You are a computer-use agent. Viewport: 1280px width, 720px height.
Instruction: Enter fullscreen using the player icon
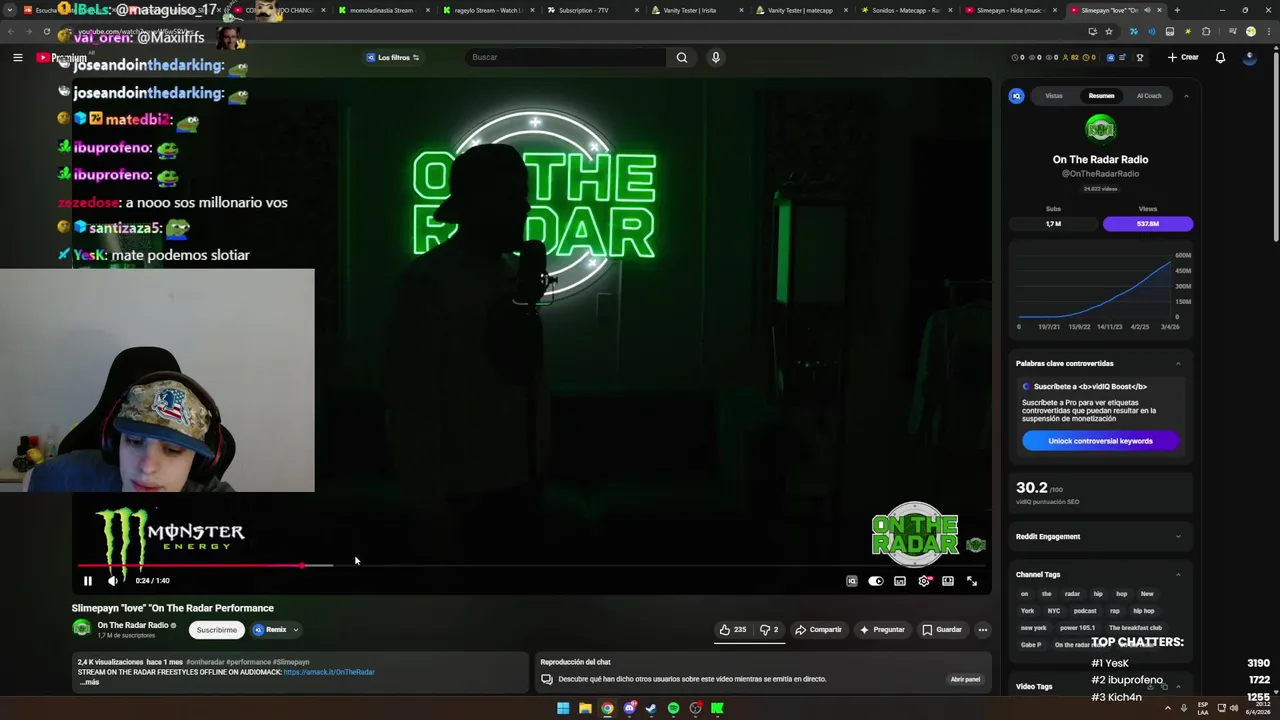[972, 581]
